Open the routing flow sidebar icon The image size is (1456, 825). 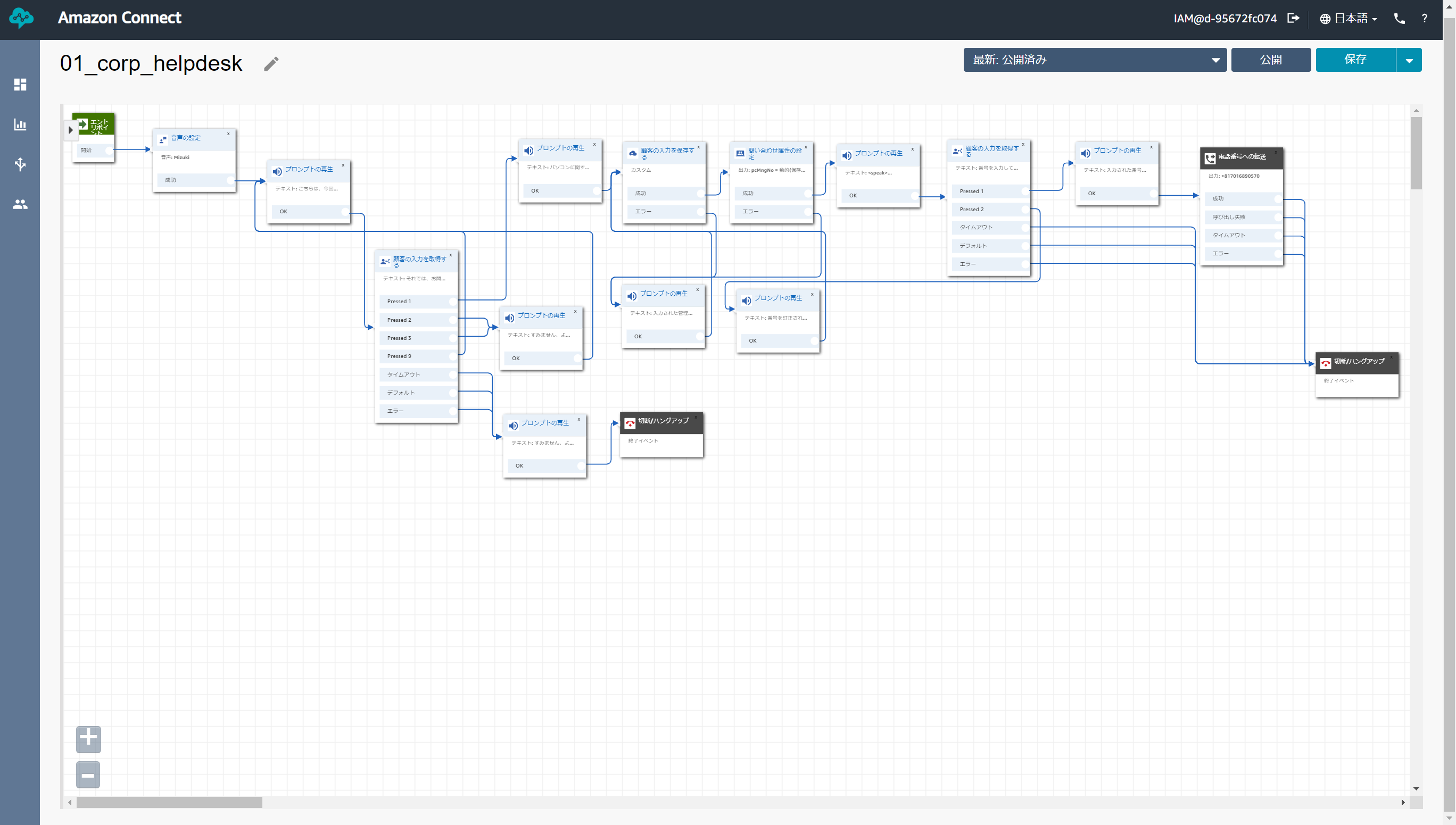[20, 164]
